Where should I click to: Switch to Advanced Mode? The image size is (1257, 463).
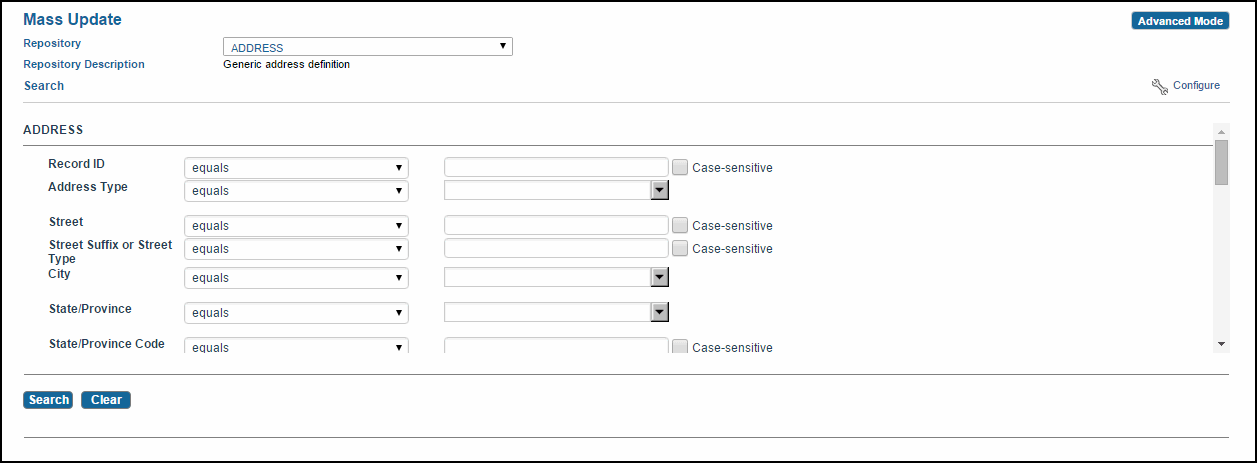[x=1180, y=21]
